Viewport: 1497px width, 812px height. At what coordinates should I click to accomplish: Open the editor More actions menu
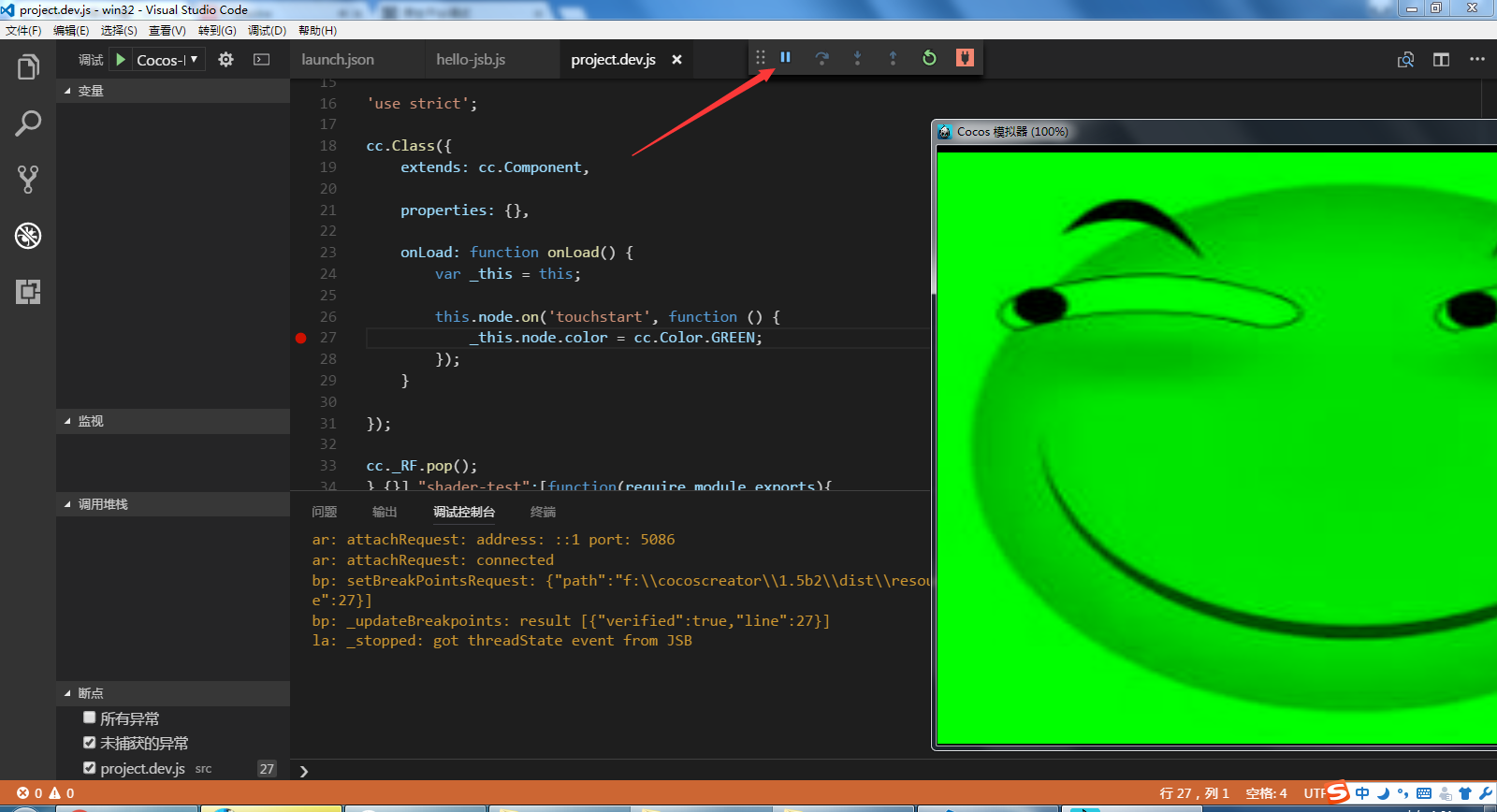(x=1477, y=59)
